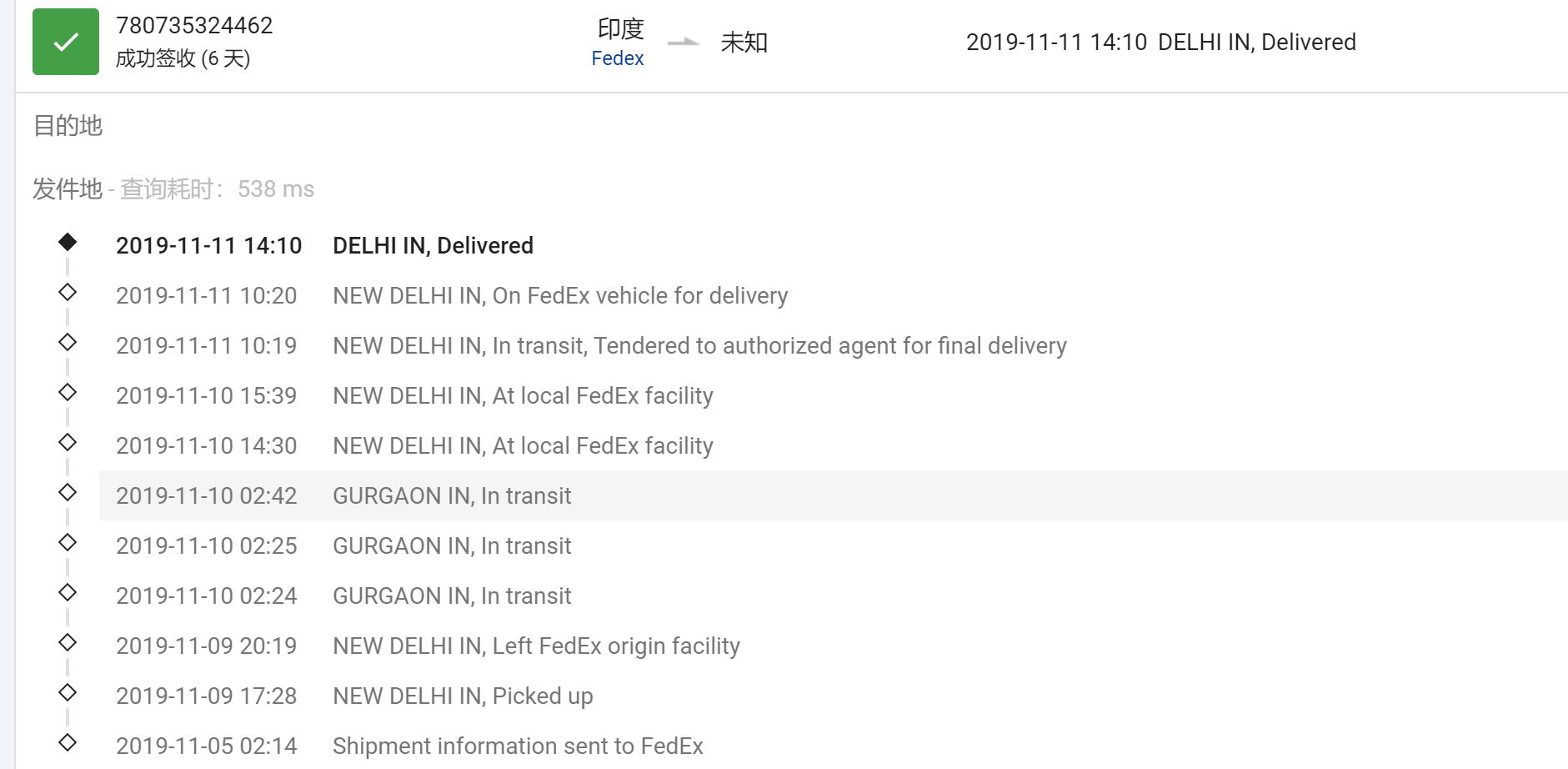Select tracking number 780735324462
Screen dimensions: 1568x769
point(194,25)
